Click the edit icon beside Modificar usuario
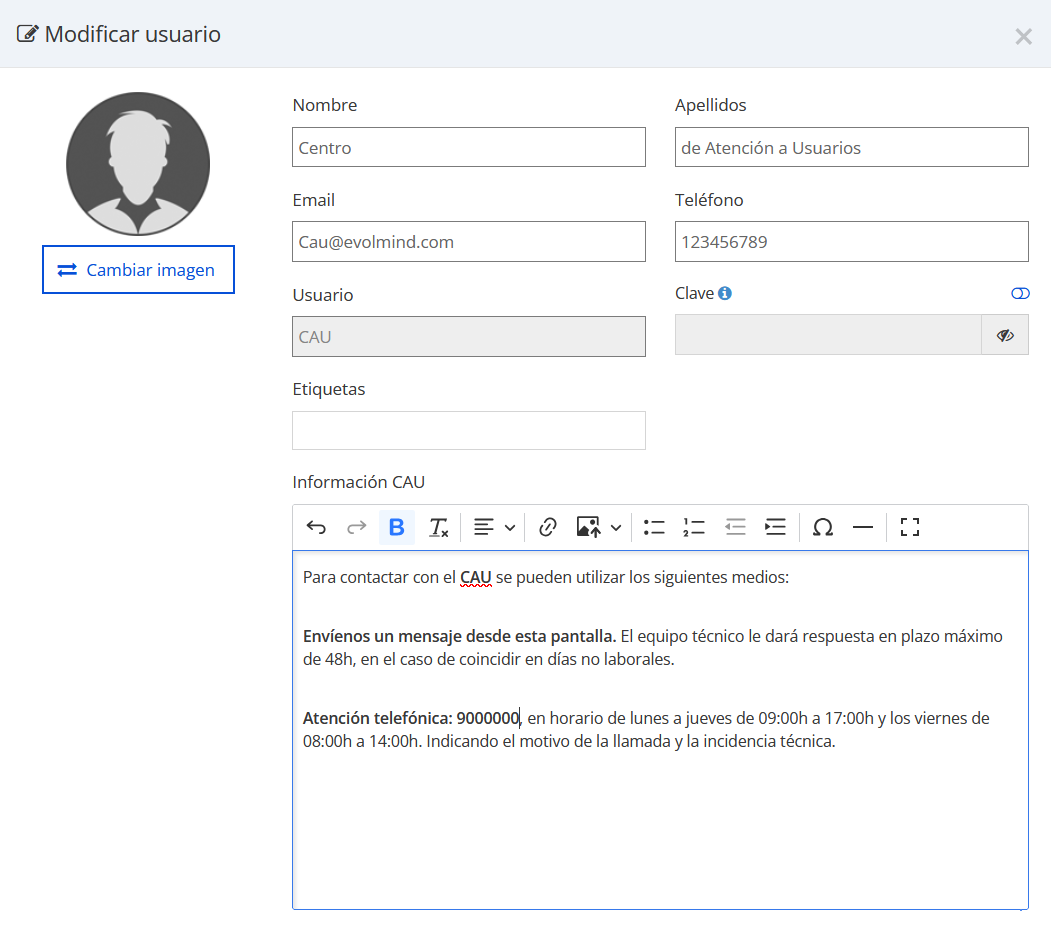 27,34
